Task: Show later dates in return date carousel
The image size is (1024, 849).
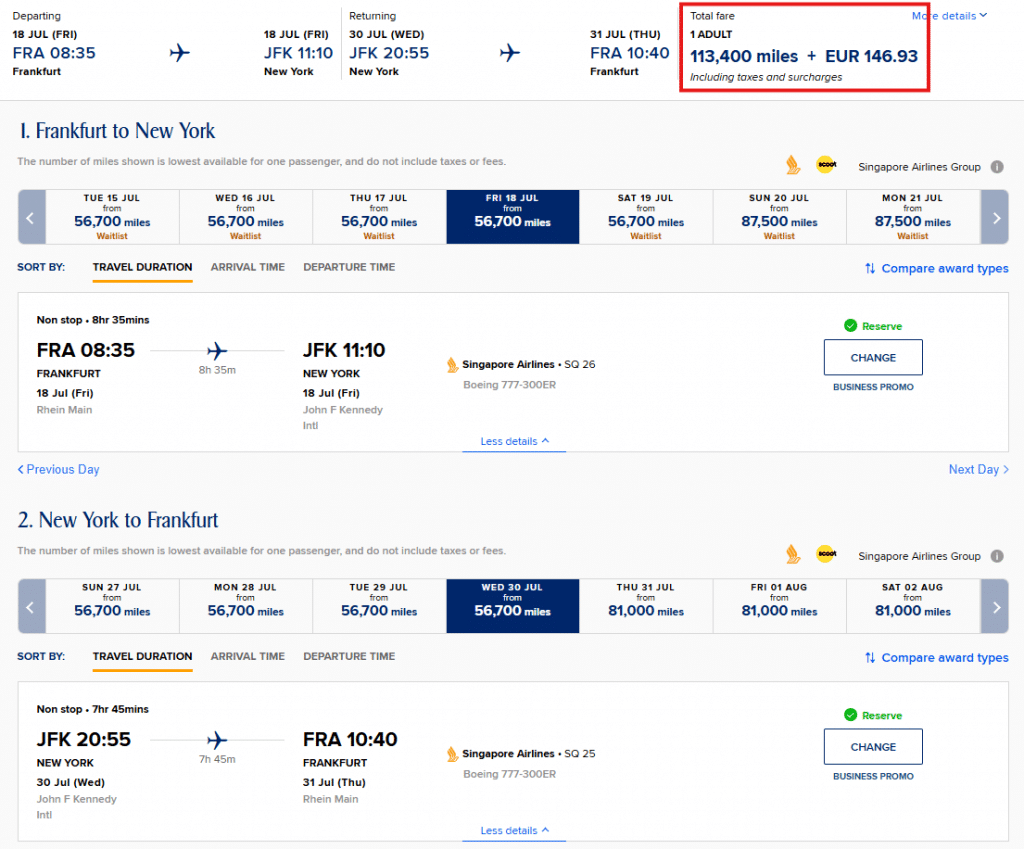Action: 995,606
